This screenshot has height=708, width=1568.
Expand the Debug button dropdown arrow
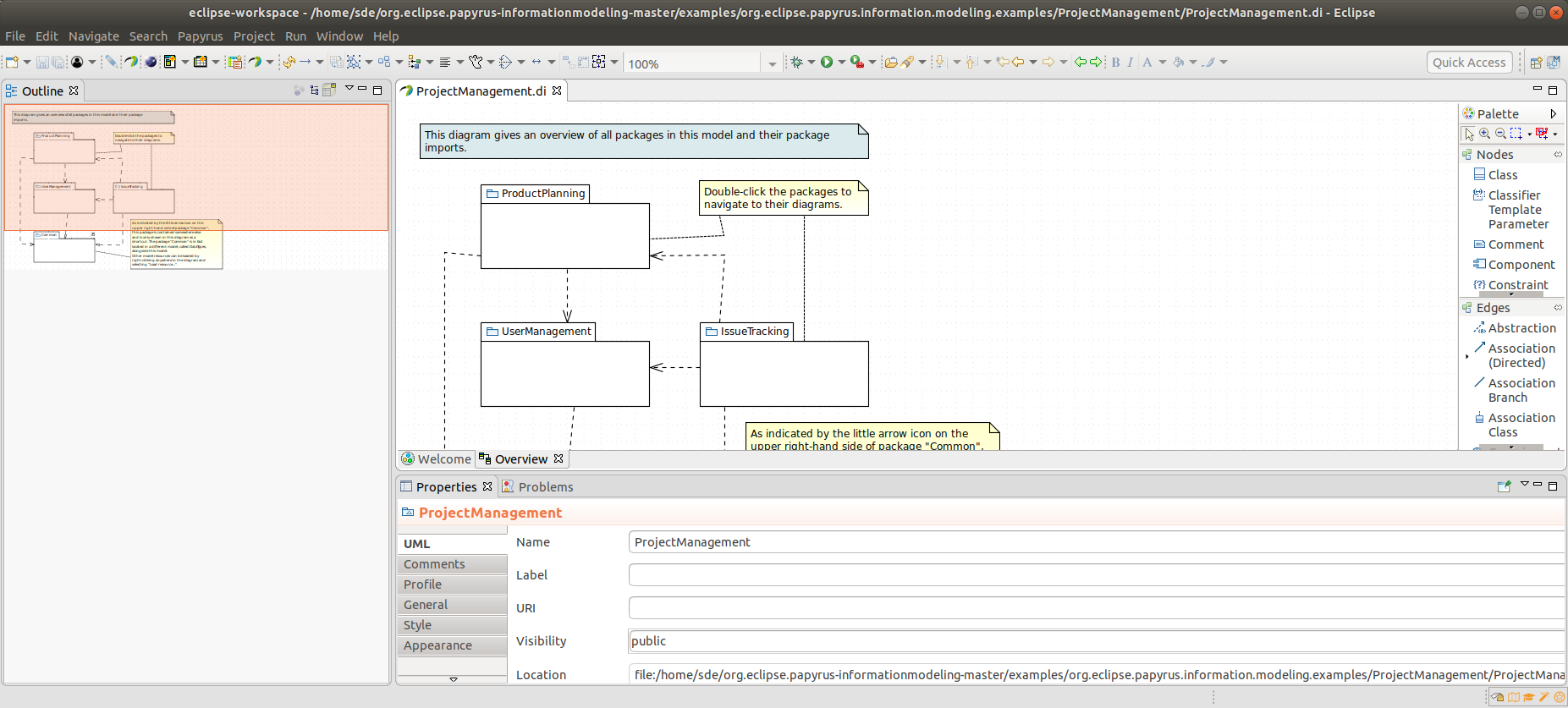point(811,62)
